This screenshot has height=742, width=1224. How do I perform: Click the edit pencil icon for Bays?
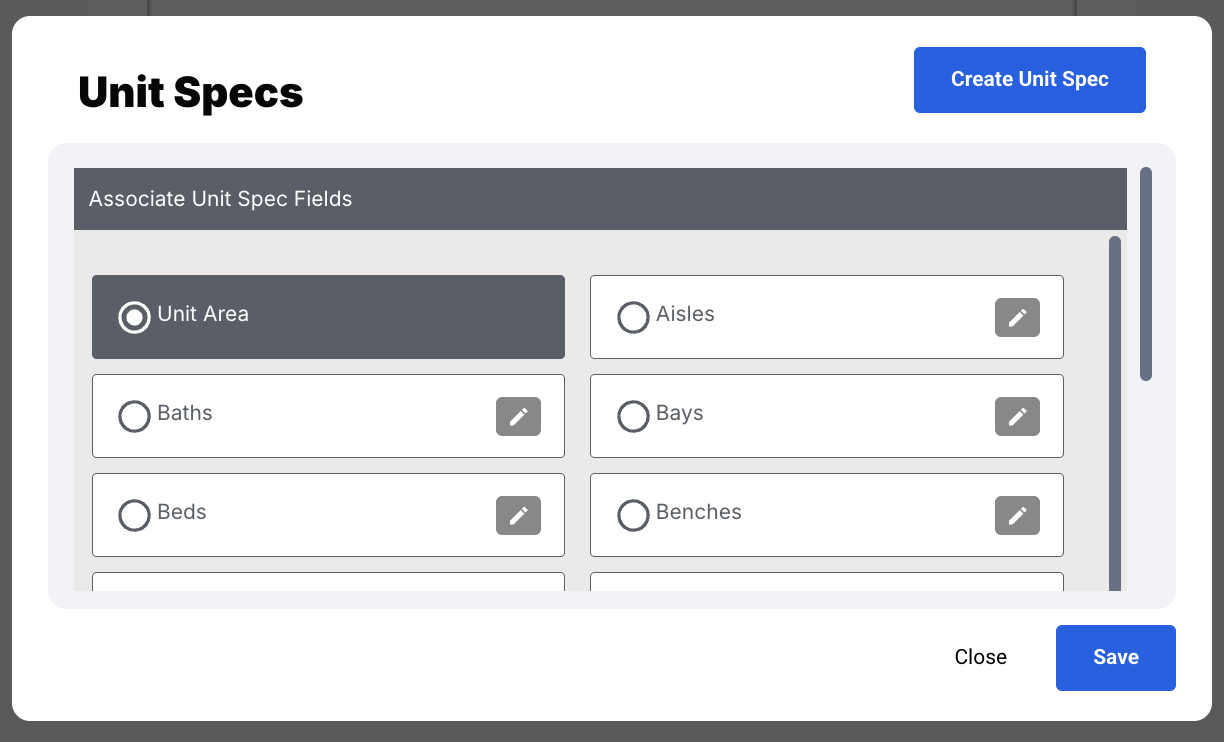click(x=1017, y=417)
